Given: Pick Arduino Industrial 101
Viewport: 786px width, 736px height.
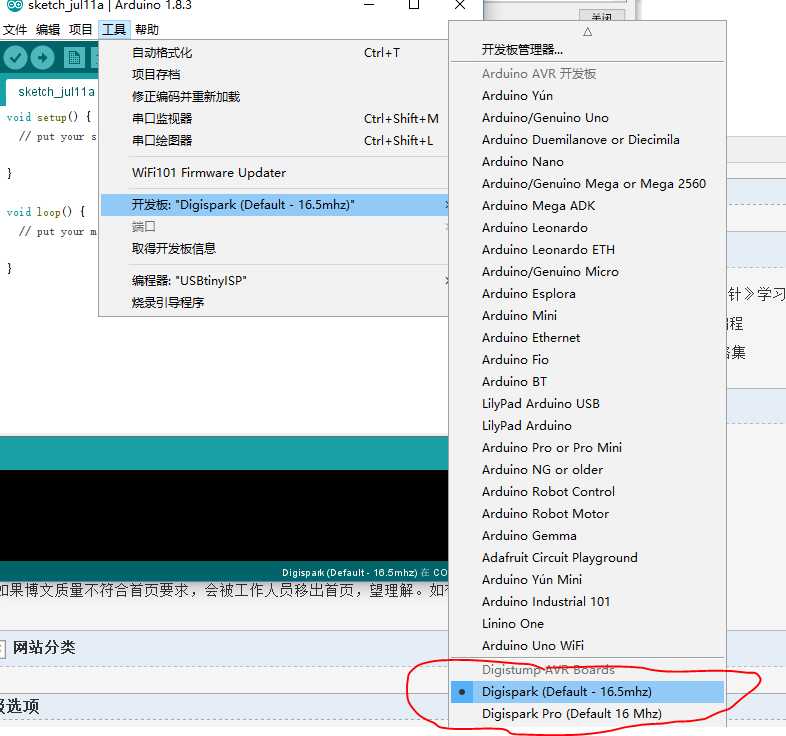Looking at the screenshot, I should coord(587,602).
